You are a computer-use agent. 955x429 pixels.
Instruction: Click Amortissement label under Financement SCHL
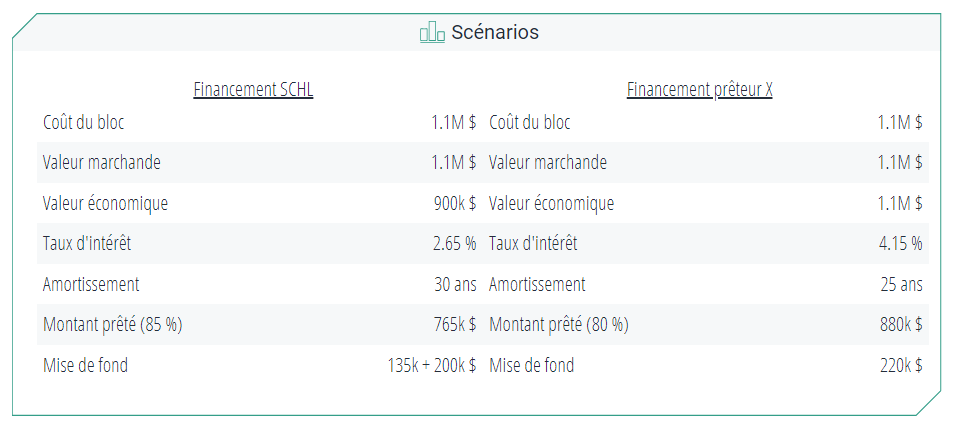[x=91, y=284]
